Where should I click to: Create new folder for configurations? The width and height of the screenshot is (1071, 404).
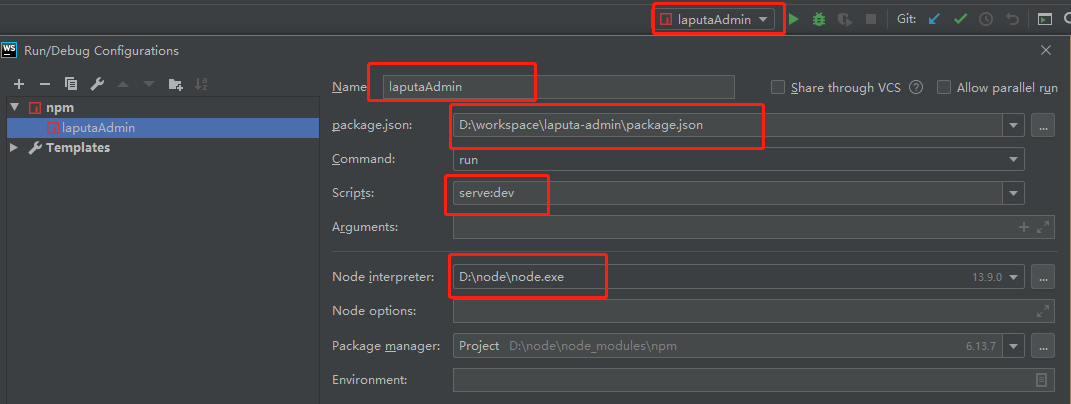176,84
